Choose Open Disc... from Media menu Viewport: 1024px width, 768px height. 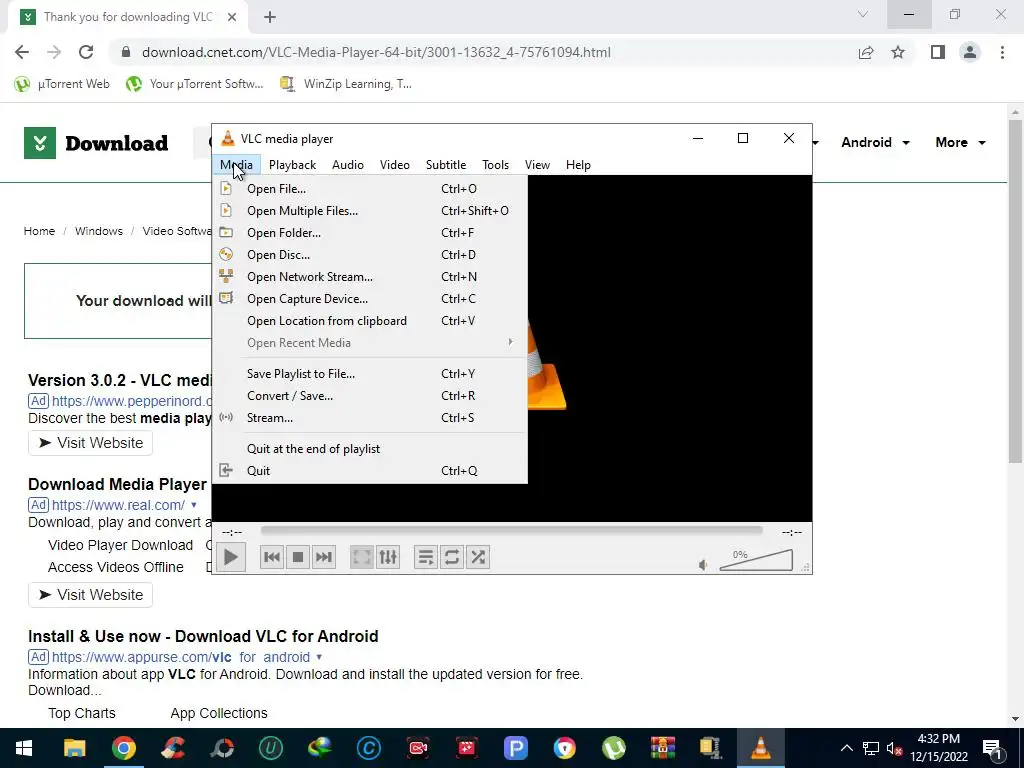click(x=370, y=255)
